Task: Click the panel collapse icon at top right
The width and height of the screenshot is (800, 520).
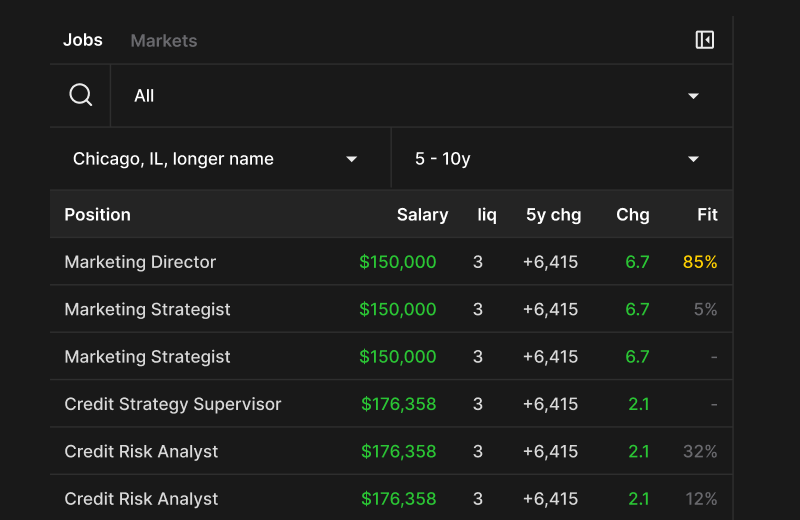Action: click(x=705, y=40)
